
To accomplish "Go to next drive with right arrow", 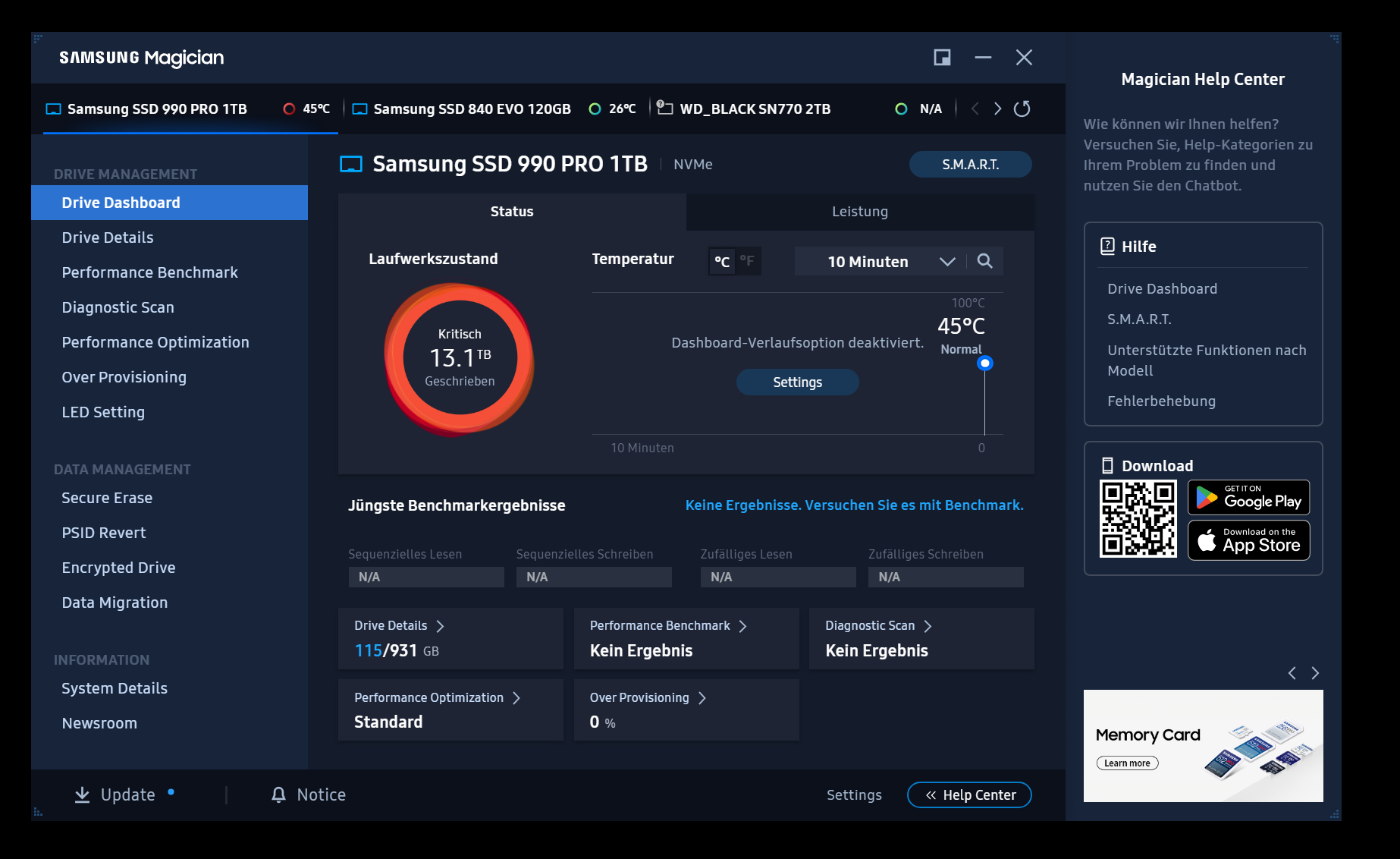I will click(997, 109).
